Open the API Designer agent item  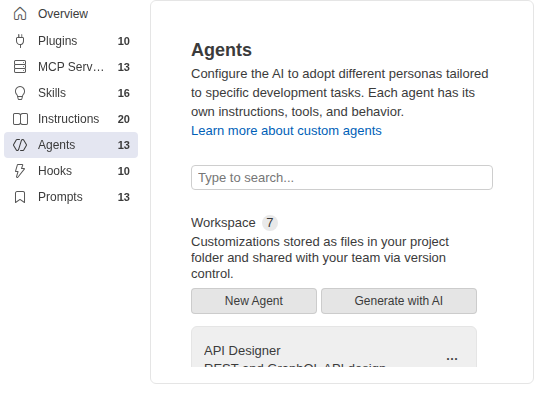click(x=334, y=347)
